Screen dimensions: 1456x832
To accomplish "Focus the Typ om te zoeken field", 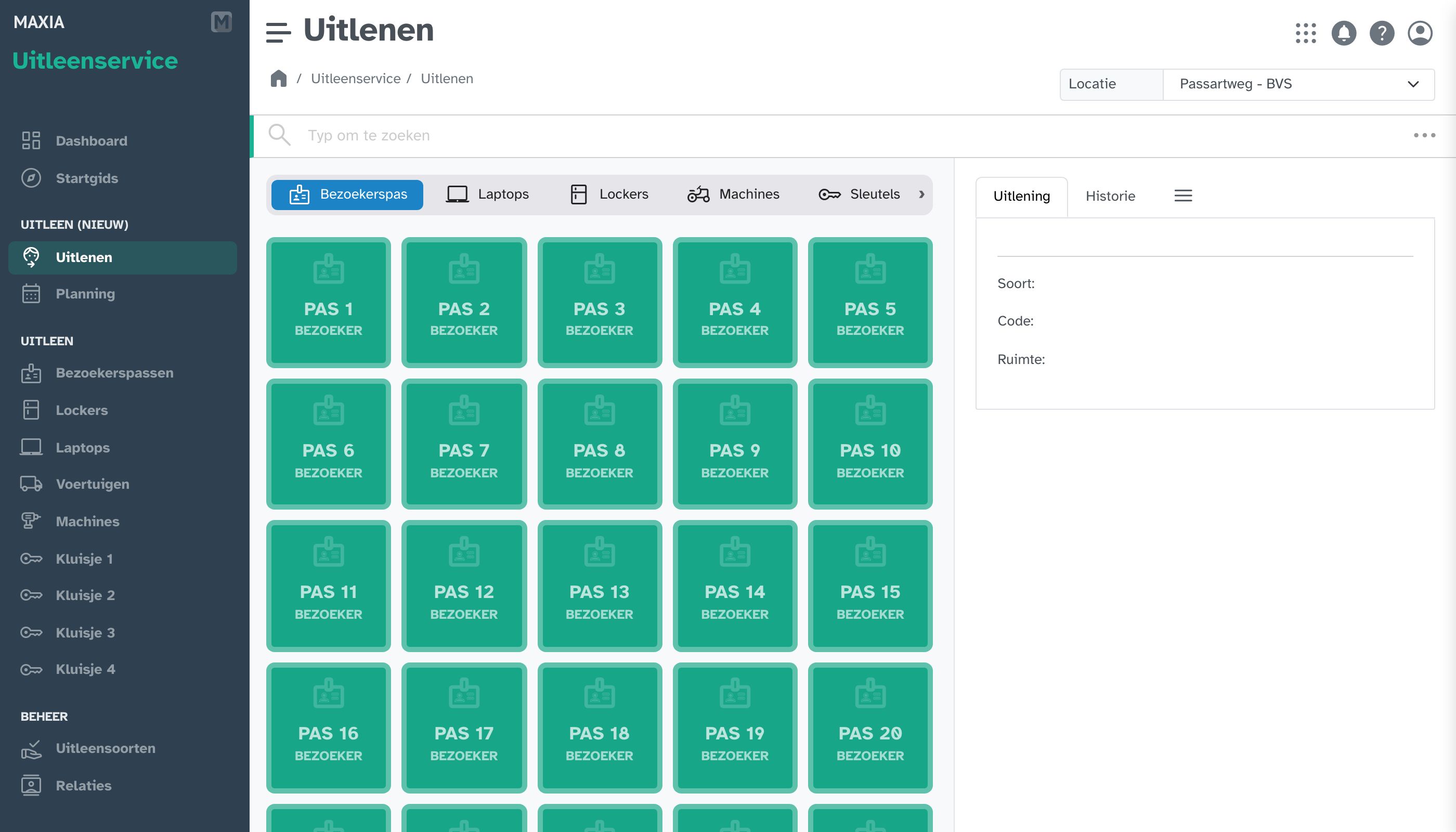I will click(851, 135).
